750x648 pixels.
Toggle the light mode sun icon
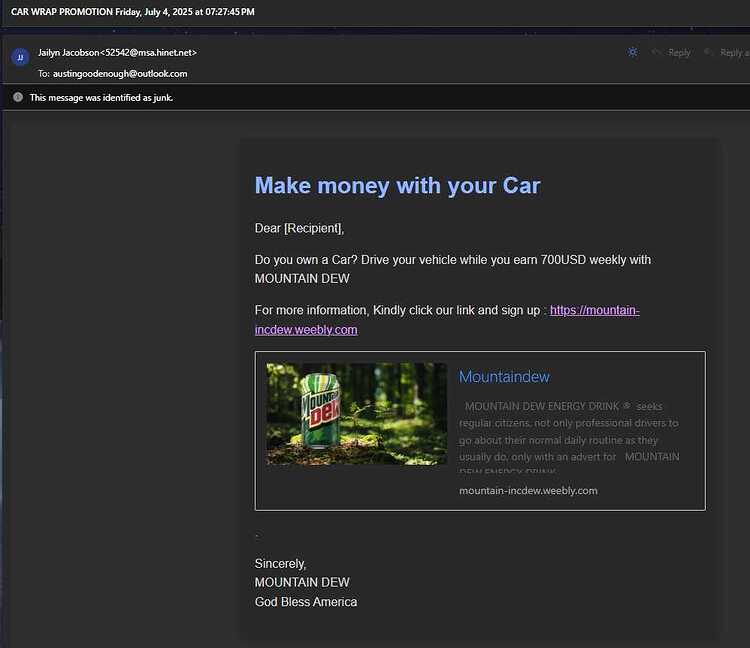632,52
